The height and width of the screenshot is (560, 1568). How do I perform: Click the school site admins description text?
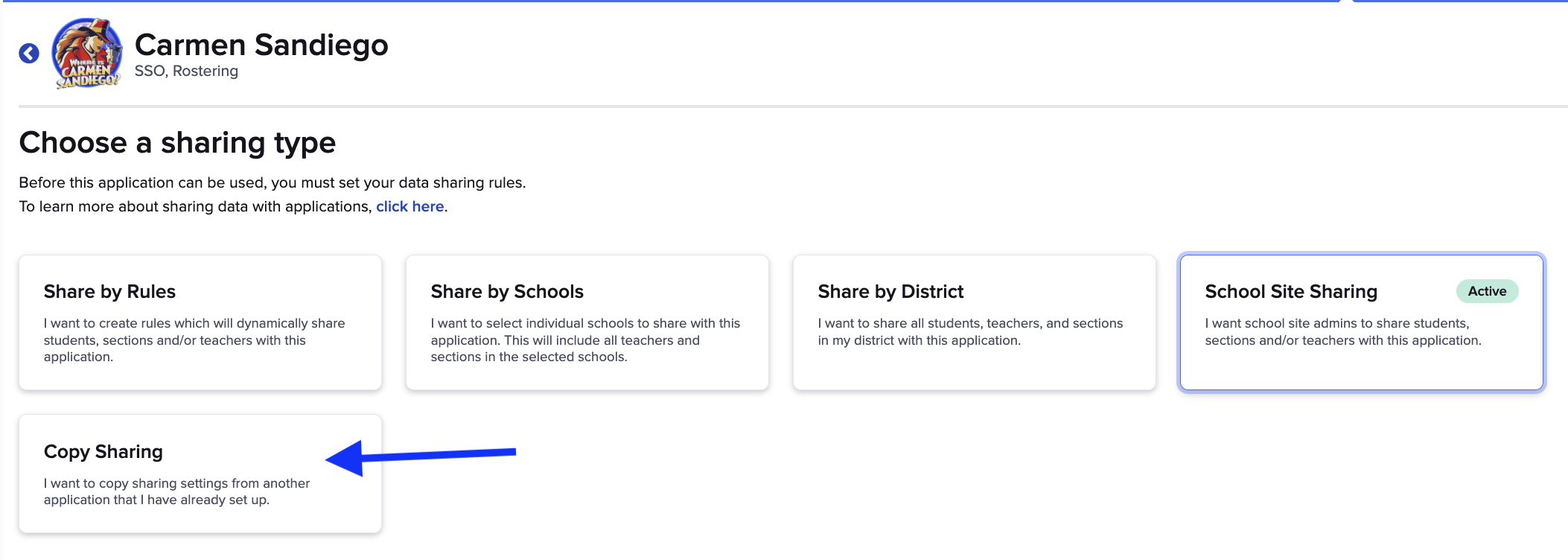pos(1342,331)
